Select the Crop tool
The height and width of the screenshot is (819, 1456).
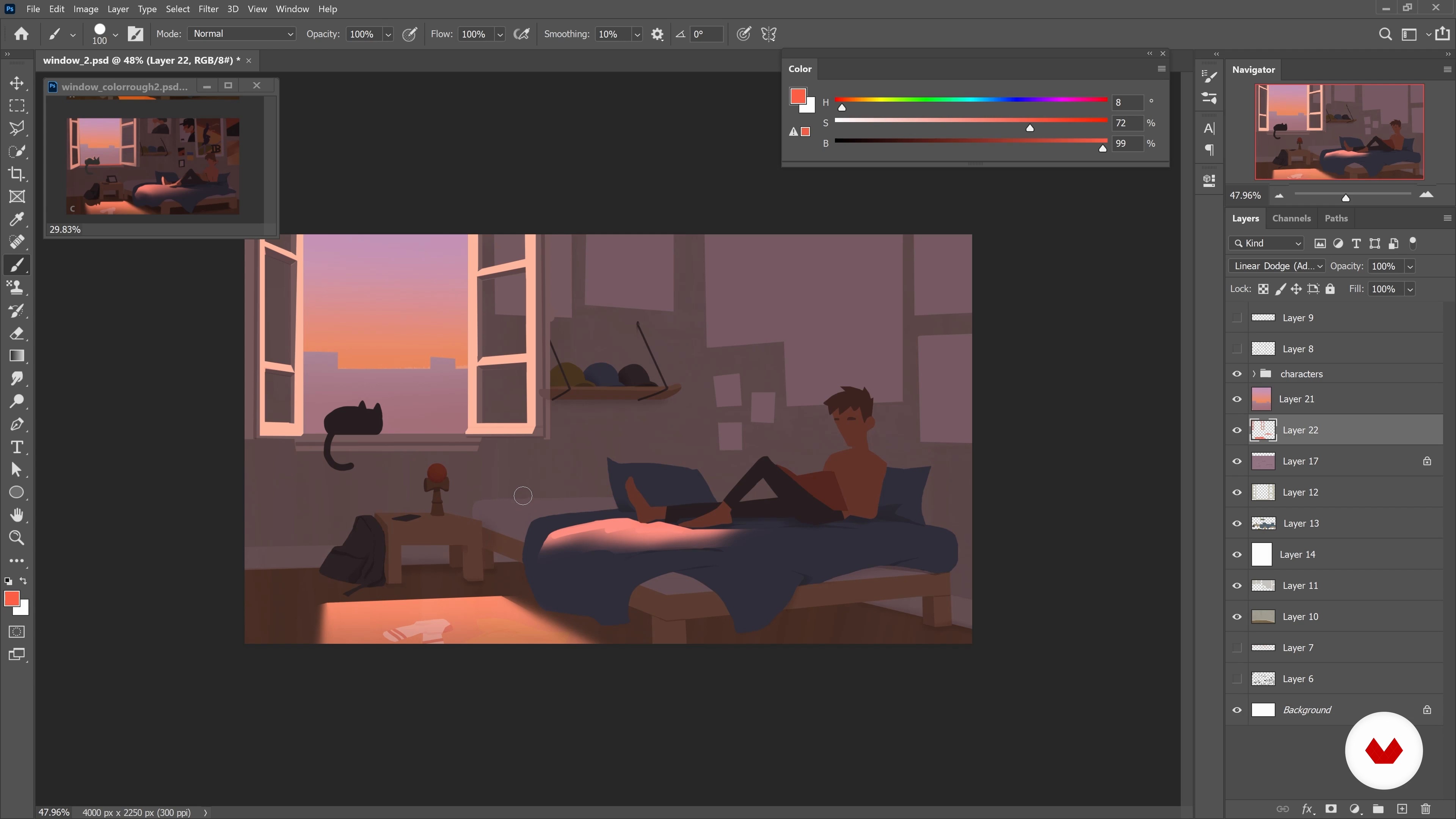pyautogui.click(x=17, y=174)
